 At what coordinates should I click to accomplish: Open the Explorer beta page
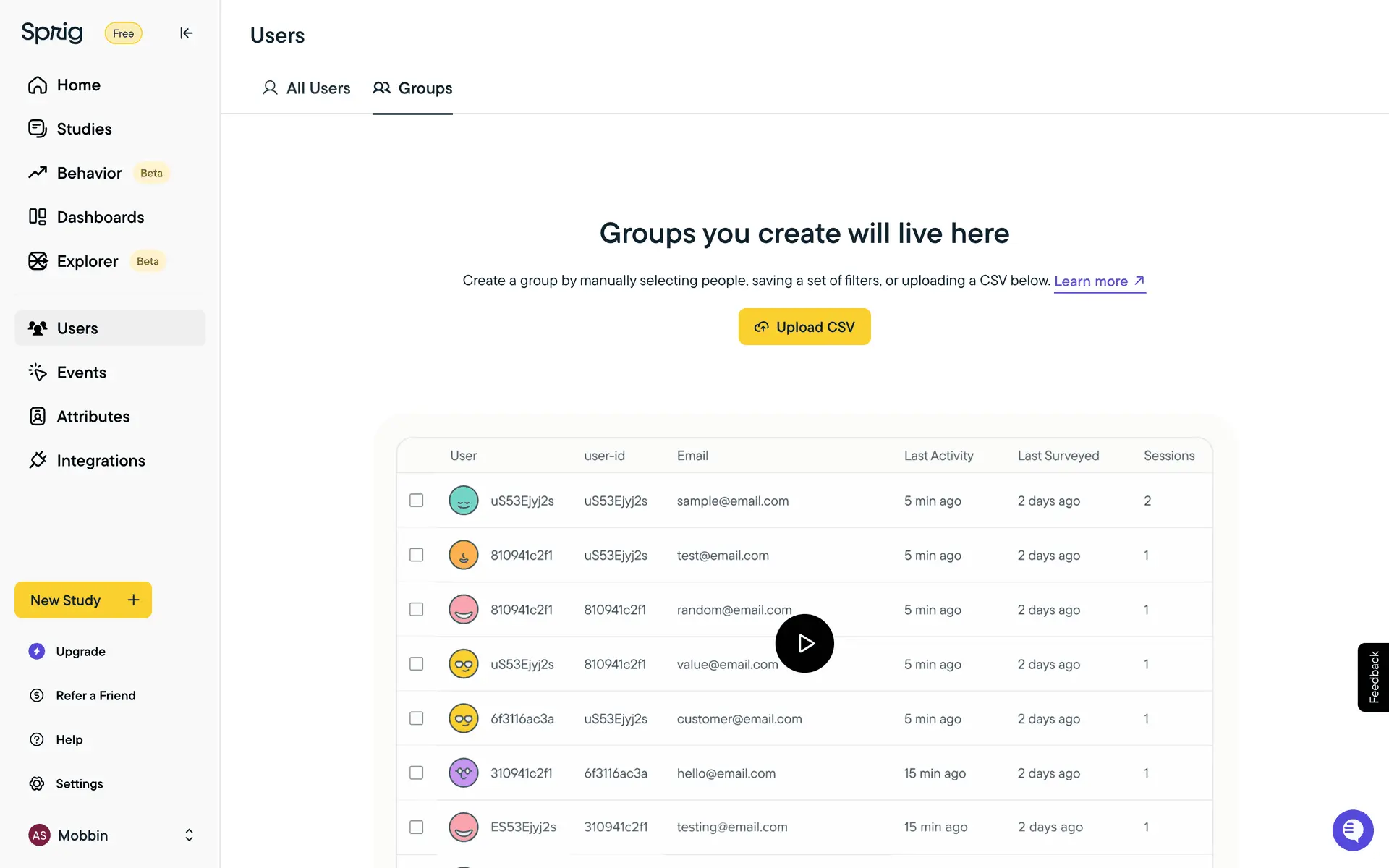click(87, 262)
